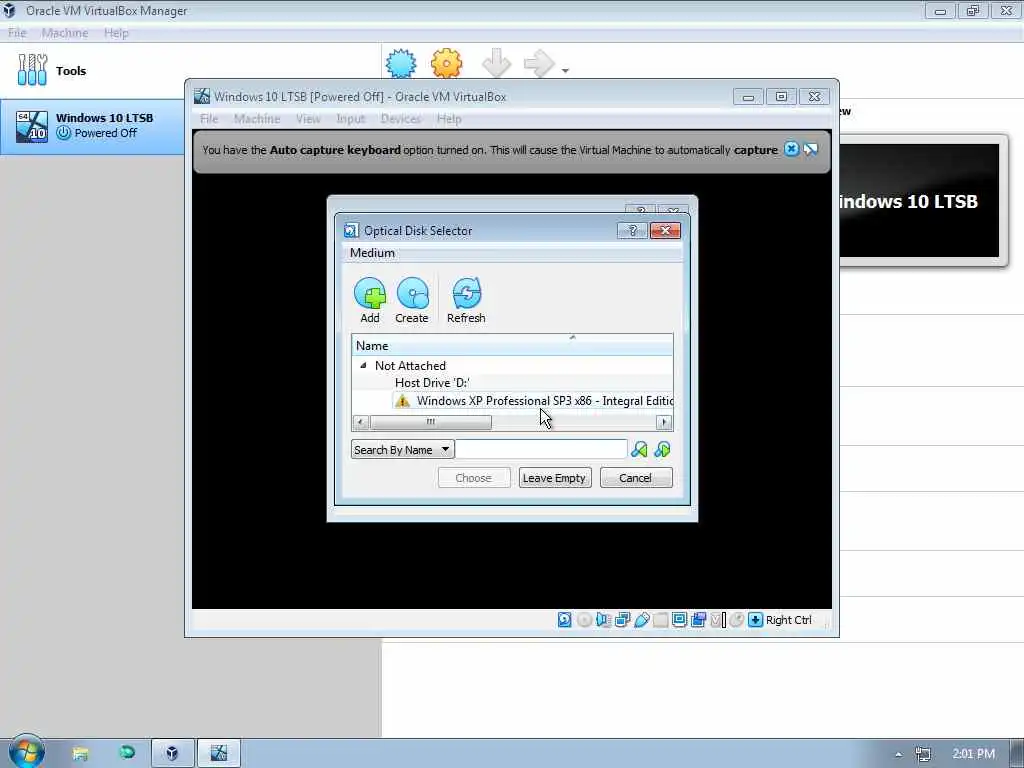Click the Windows 10 LTSB preview thumbnail

pyautogui.click(x=920, y=200)
